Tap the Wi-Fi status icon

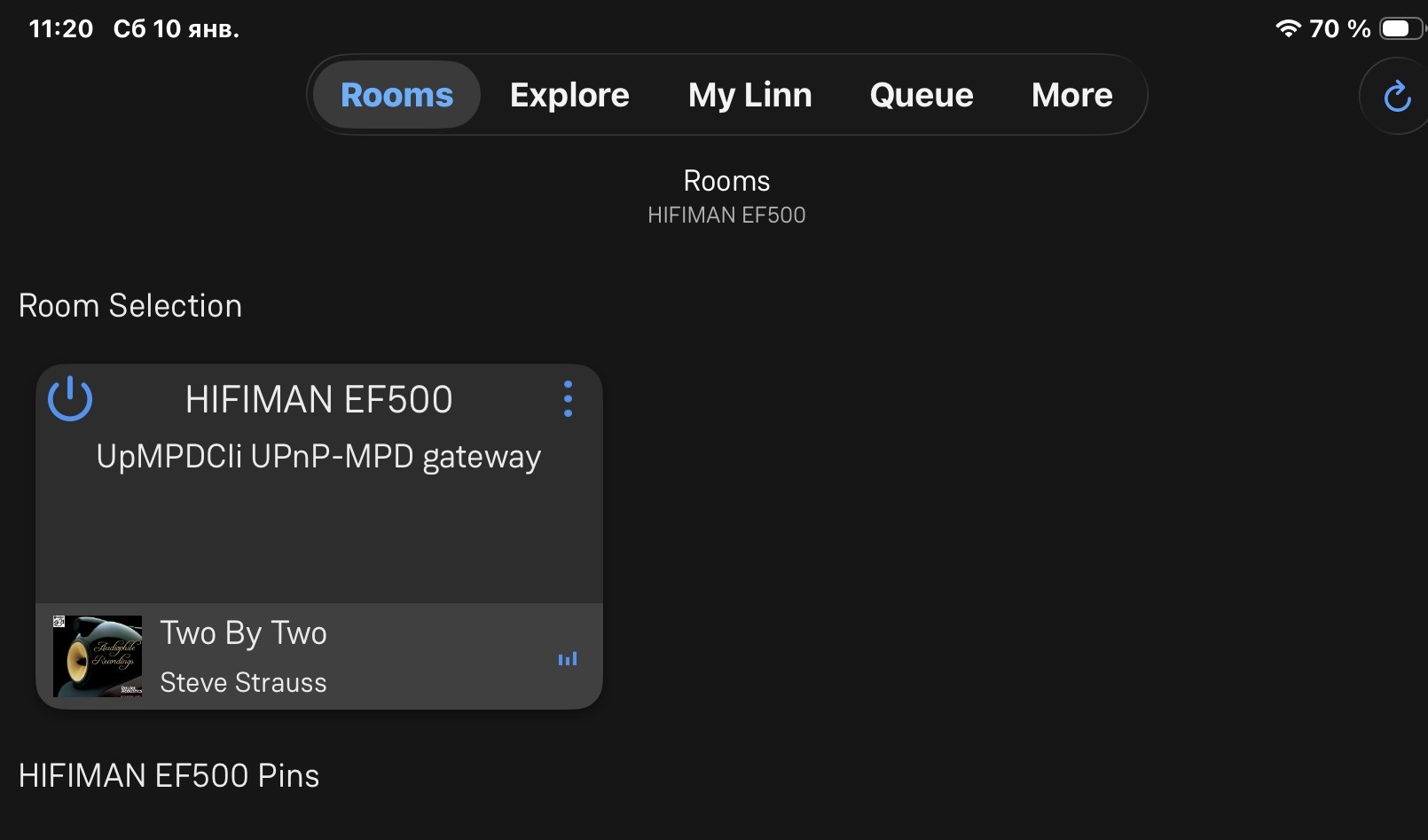pyautogui.click(x=1287, y=28)
